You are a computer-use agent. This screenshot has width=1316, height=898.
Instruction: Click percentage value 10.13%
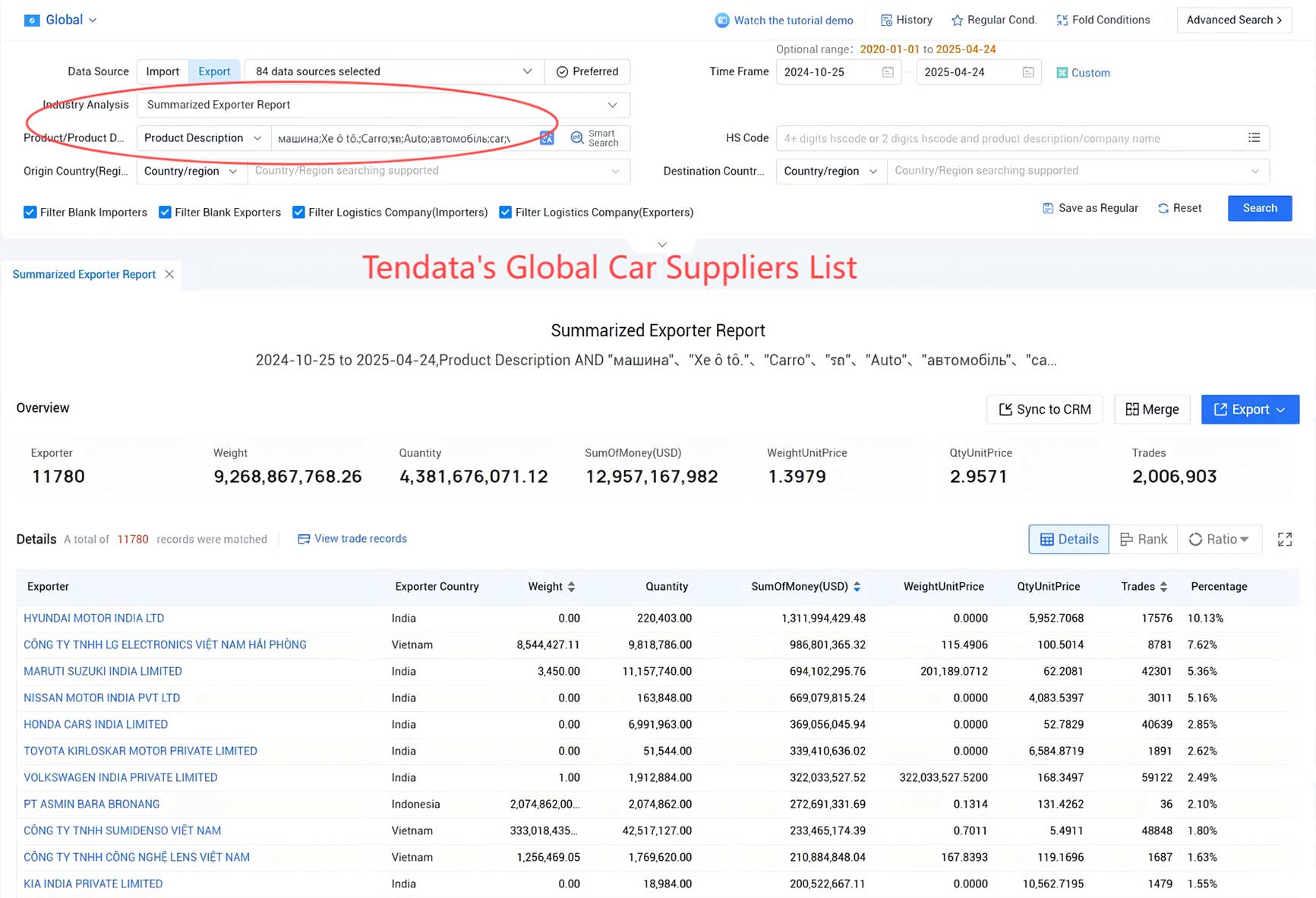click(x=1206, y=619)
